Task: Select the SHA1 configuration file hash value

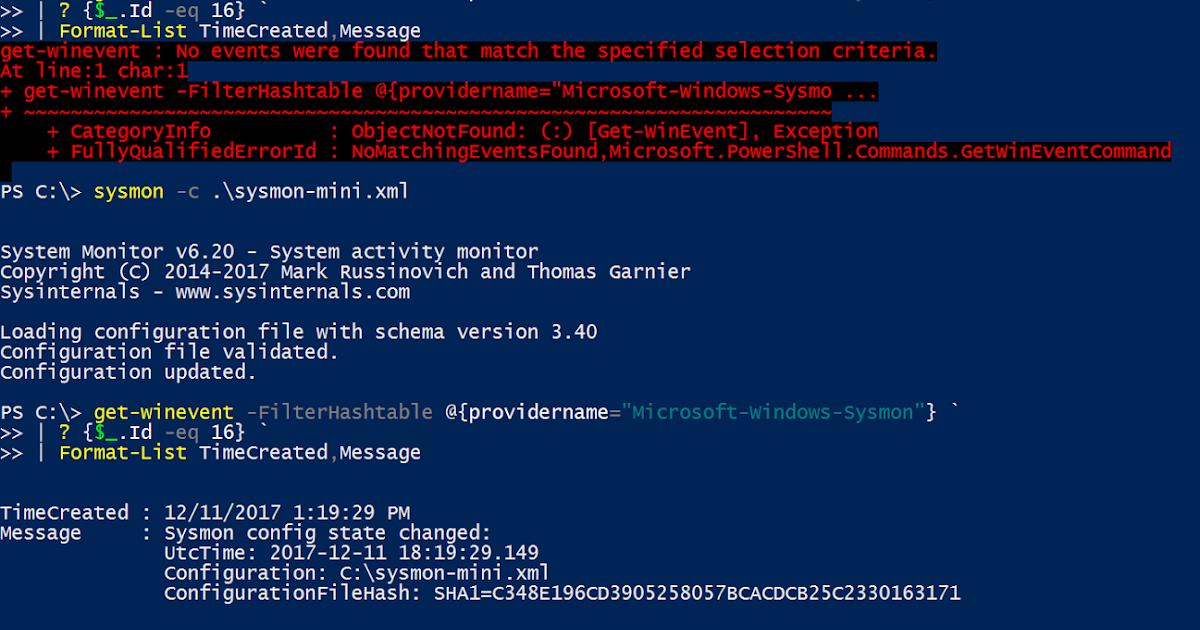Action: 696,593
